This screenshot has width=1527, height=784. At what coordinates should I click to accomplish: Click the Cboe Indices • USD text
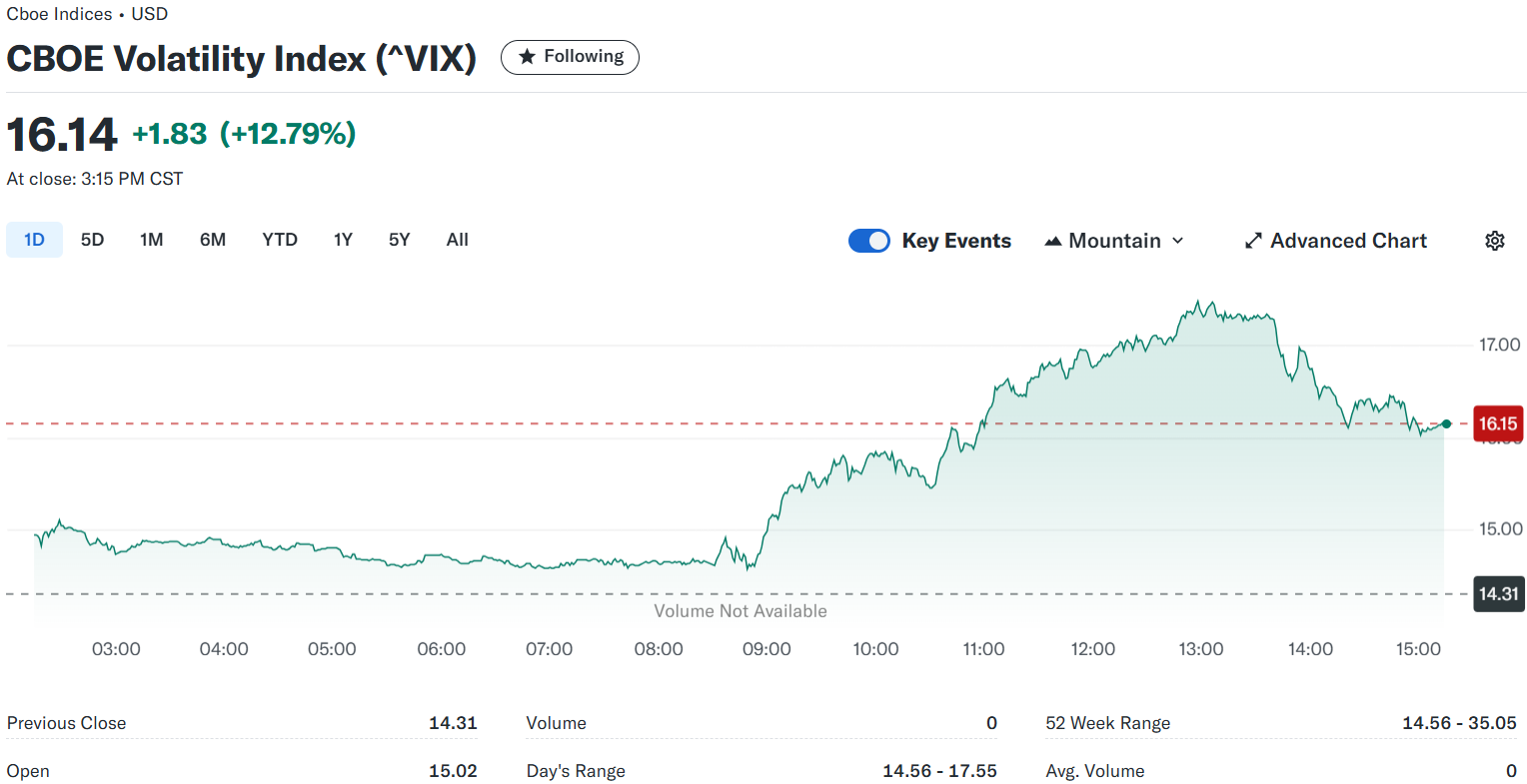pyautogui.click(x=87, y=14)
